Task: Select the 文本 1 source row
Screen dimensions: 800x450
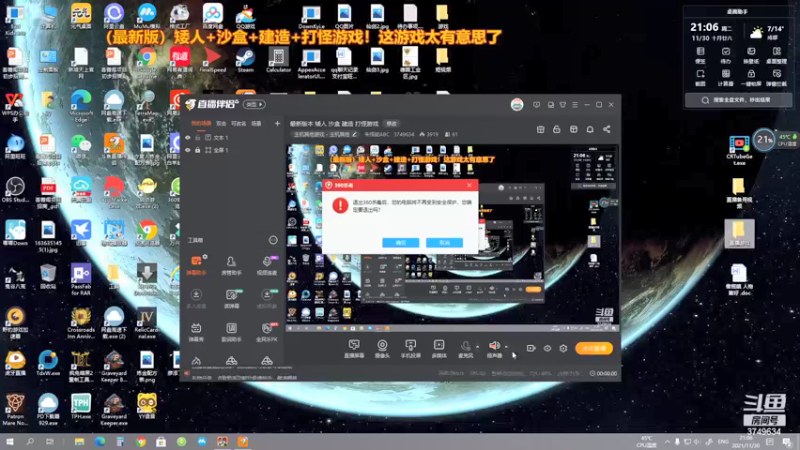Action: (x=233, y=138)
